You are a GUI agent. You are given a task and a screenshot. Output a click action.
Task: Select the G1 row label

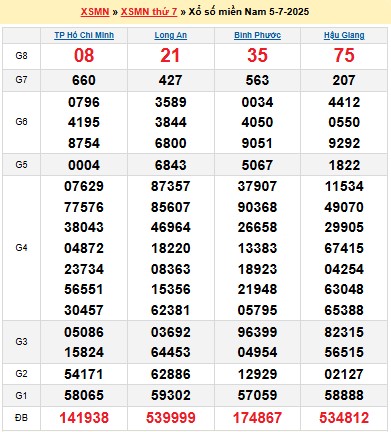click(21, 396)
